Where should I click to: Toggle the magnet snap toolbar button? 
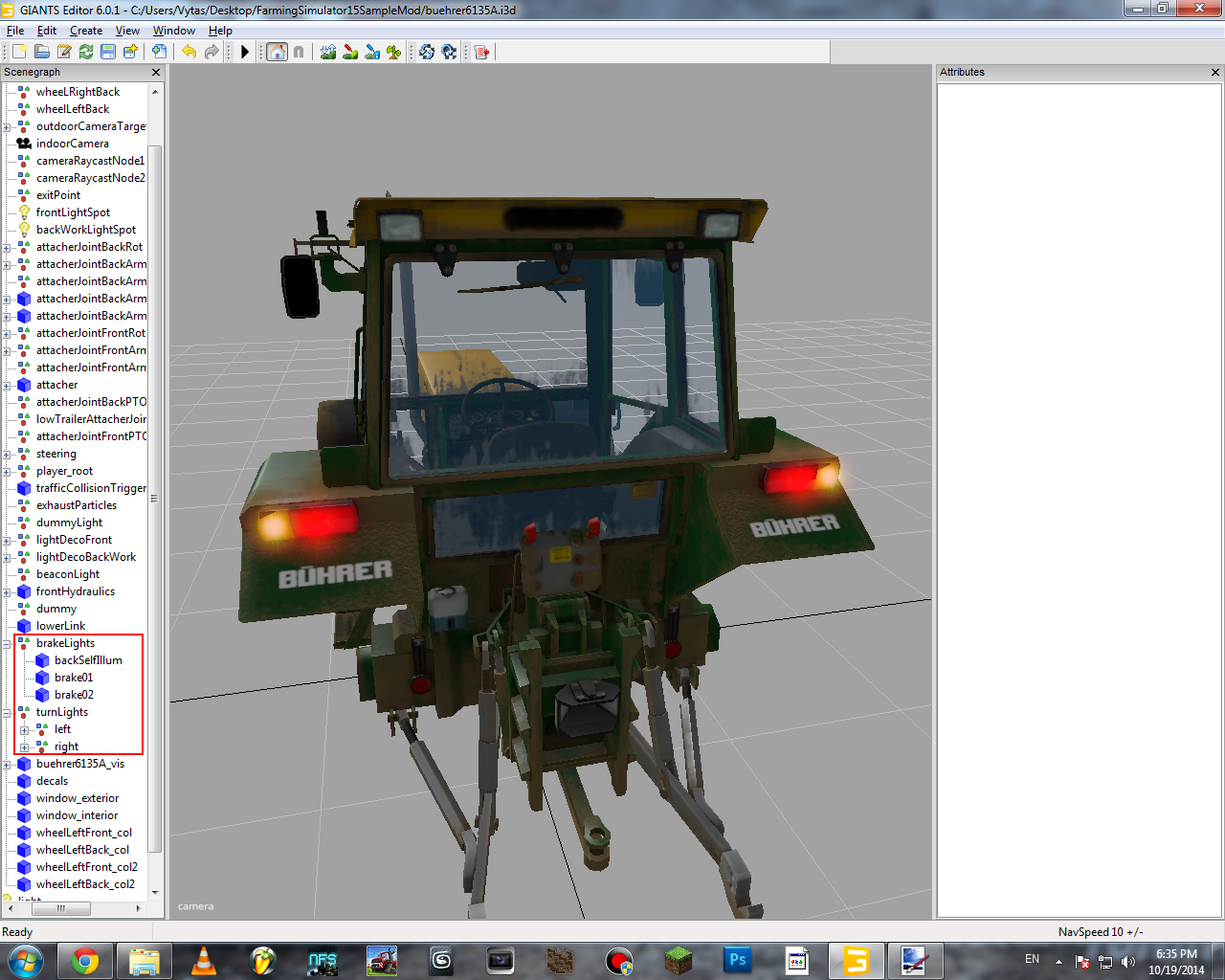pyautogui.click(x=299, y=52)
